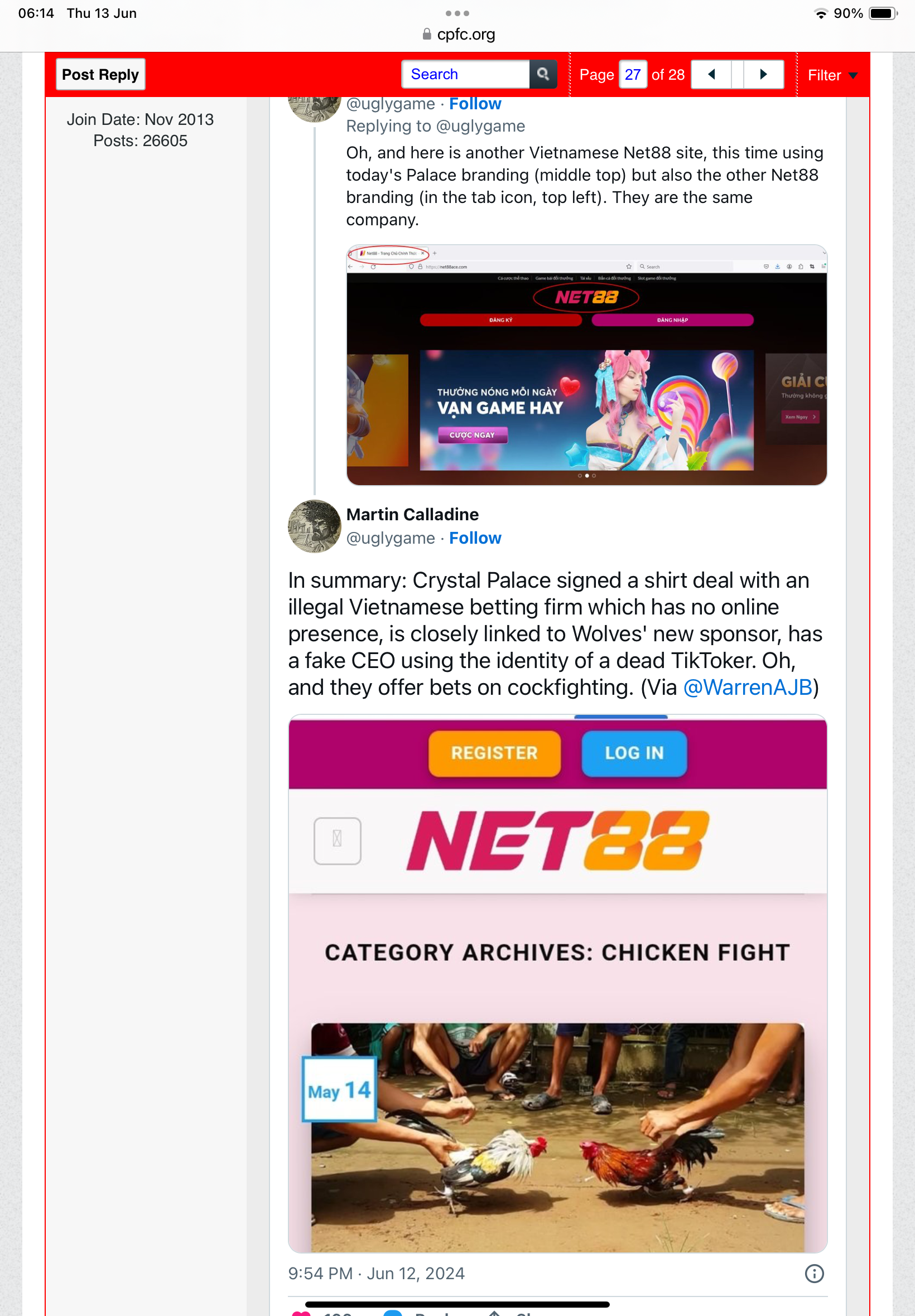
Task: Follow @uglygame on the summary tweet
Action: pyautogui.click(x=475, y=538)
